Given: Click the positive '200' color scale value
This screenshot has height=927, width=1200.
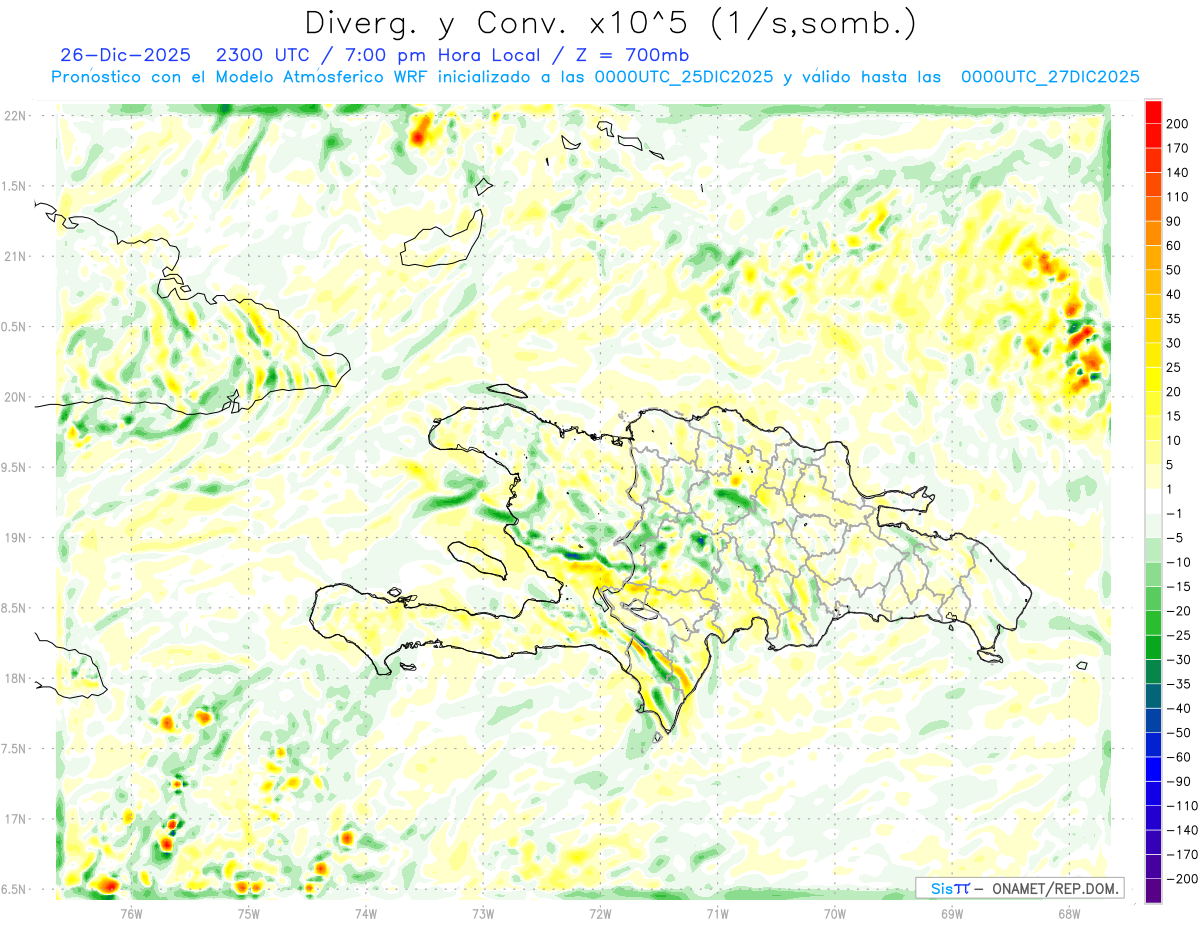Looking at the screenshot, I should pos(1177,124).
